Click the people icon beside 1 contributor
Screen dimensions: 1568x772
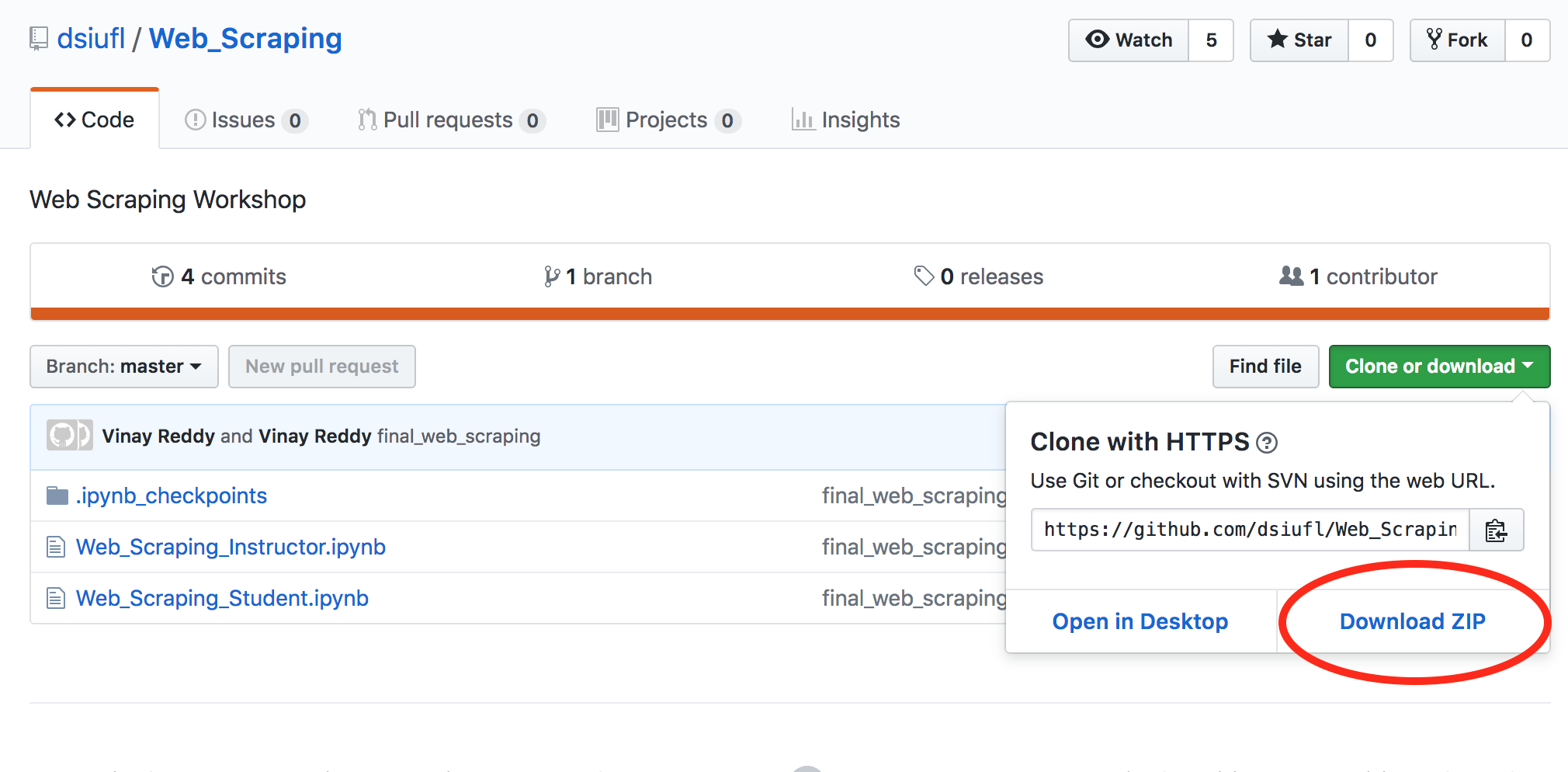(x=1292, y=276)
